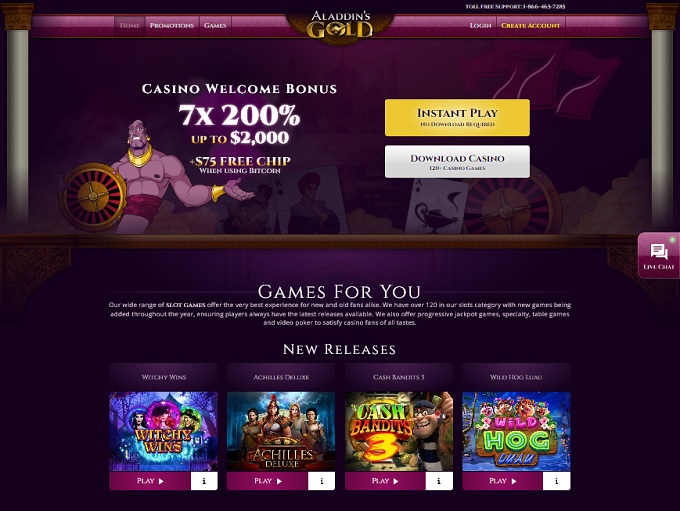Open info for Cash Bandits 3 game
Screen dimensions: 680x511
pyautogui.click(x=439, y=481)
